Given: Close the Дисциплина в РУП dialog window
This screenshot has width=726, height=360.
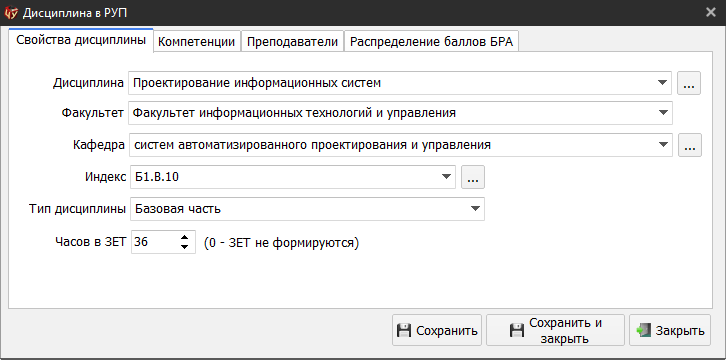Looking at the screenshot, I should click(x=711, y=12).
